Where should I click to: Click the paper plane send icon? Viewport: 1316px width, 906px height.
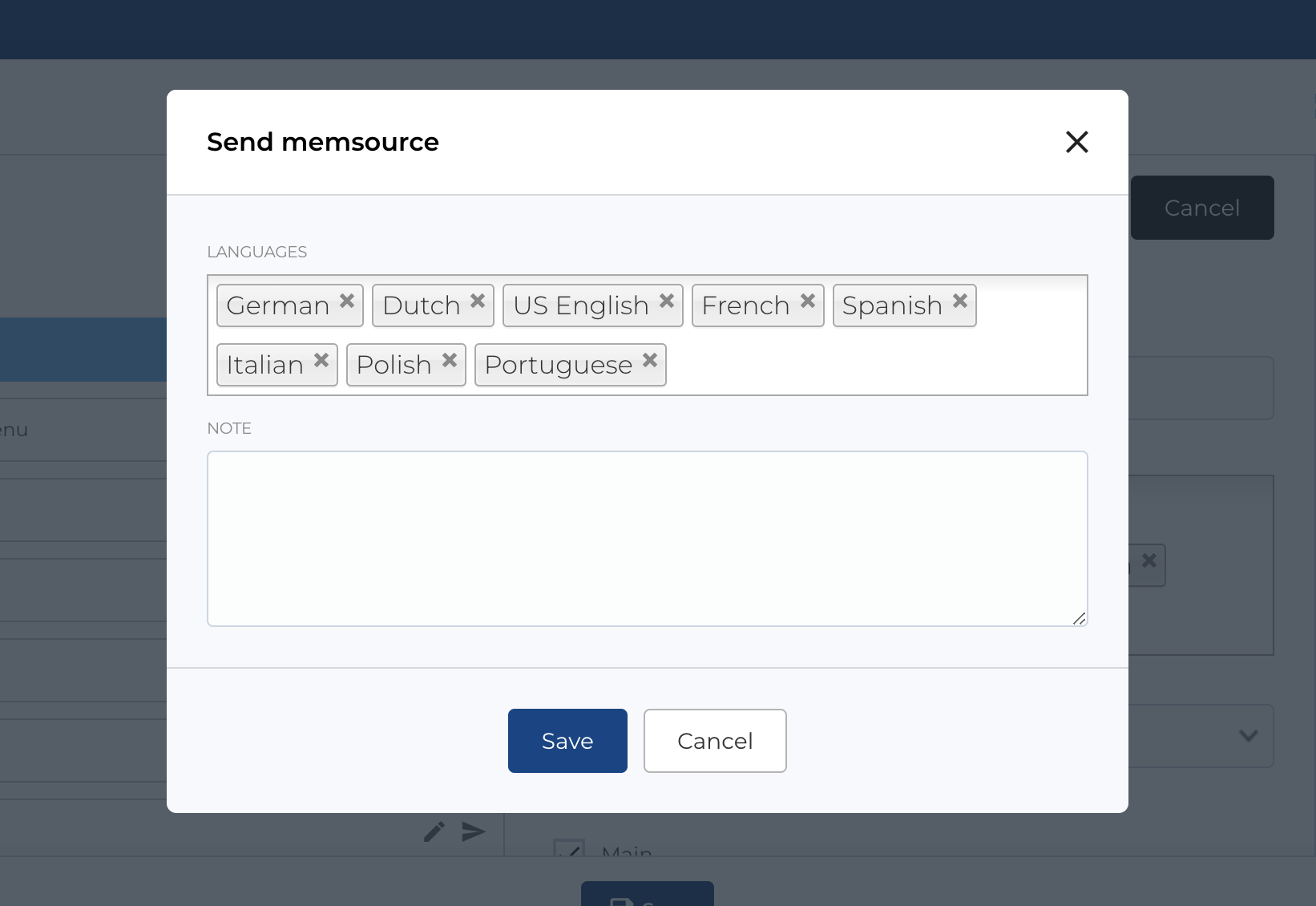473,832
